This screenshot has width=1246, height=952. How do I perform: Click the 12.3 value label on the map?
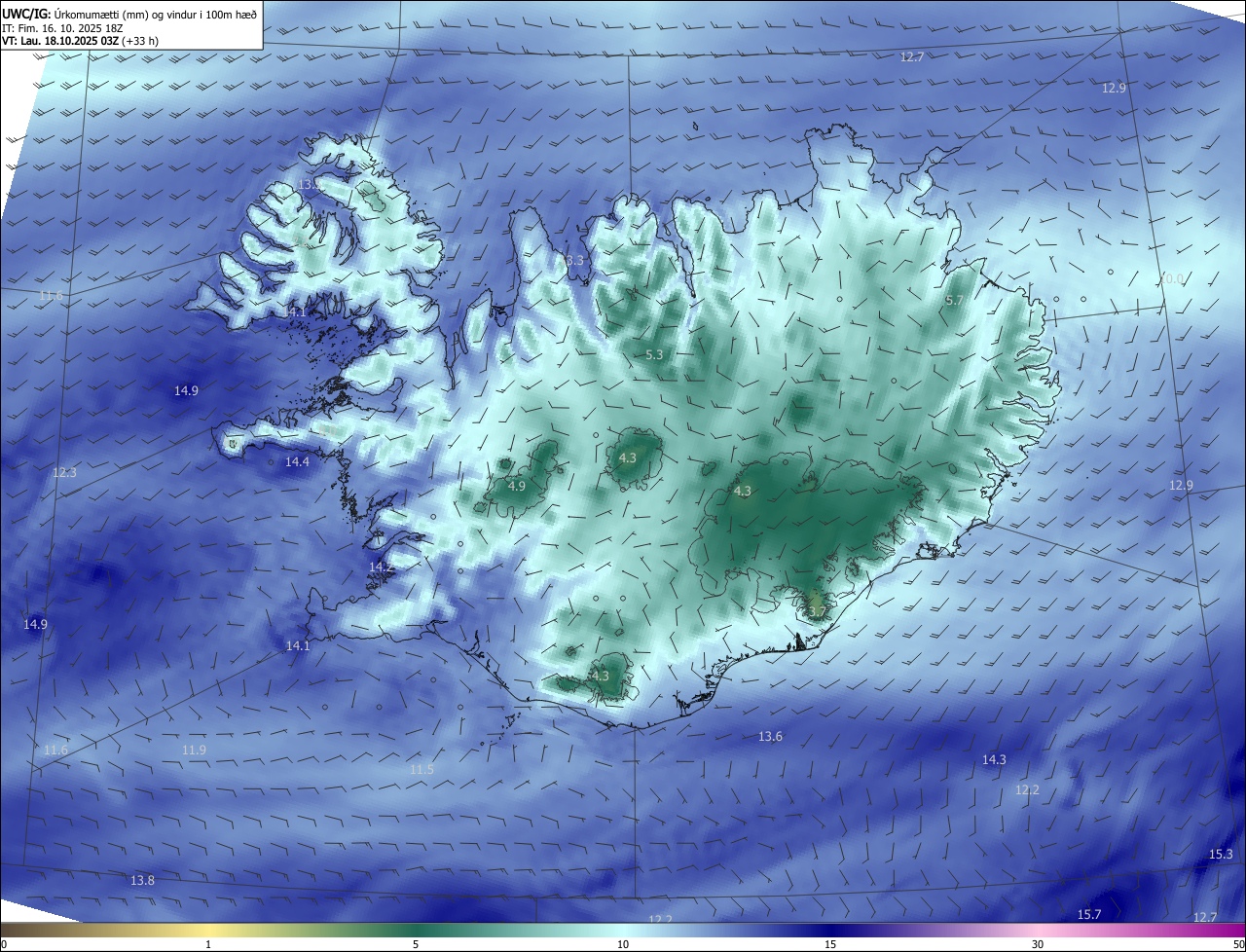(x=64, y=472)
